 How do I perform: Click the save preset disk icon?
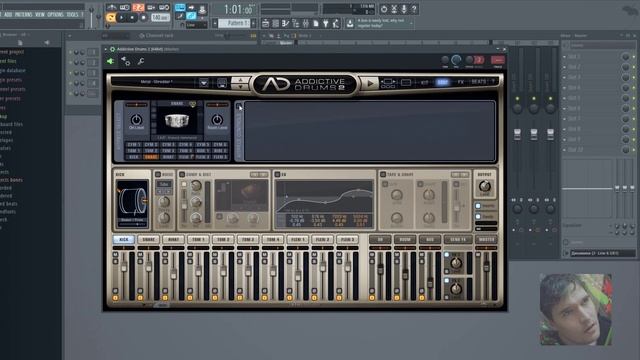click(x=222, y=83)
